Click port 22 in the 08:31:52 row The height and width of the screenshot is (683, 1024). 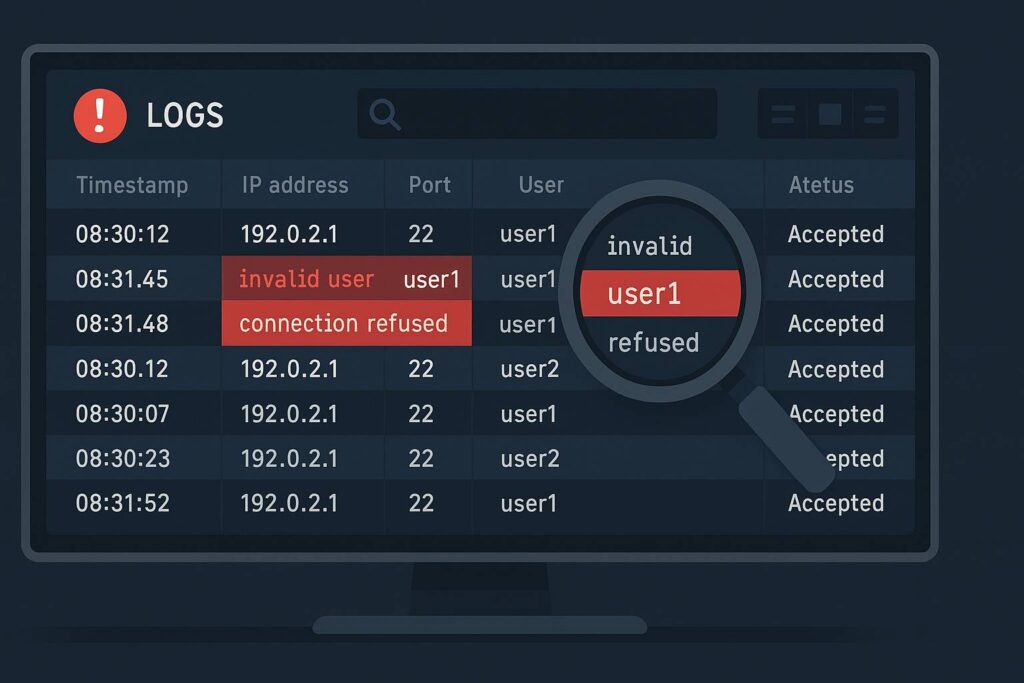coord(421,503)
